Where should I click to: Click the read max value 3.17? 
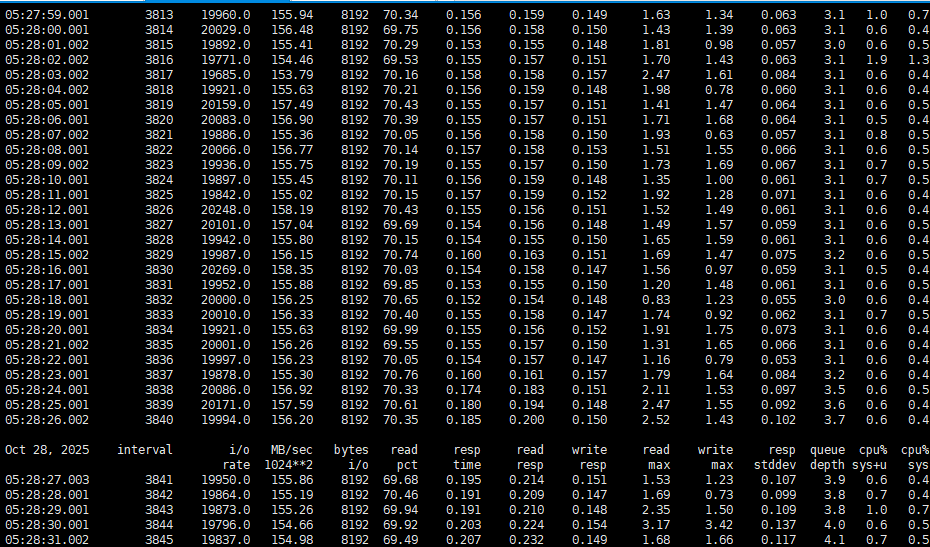pyautogui.click(x=656, y=526)
